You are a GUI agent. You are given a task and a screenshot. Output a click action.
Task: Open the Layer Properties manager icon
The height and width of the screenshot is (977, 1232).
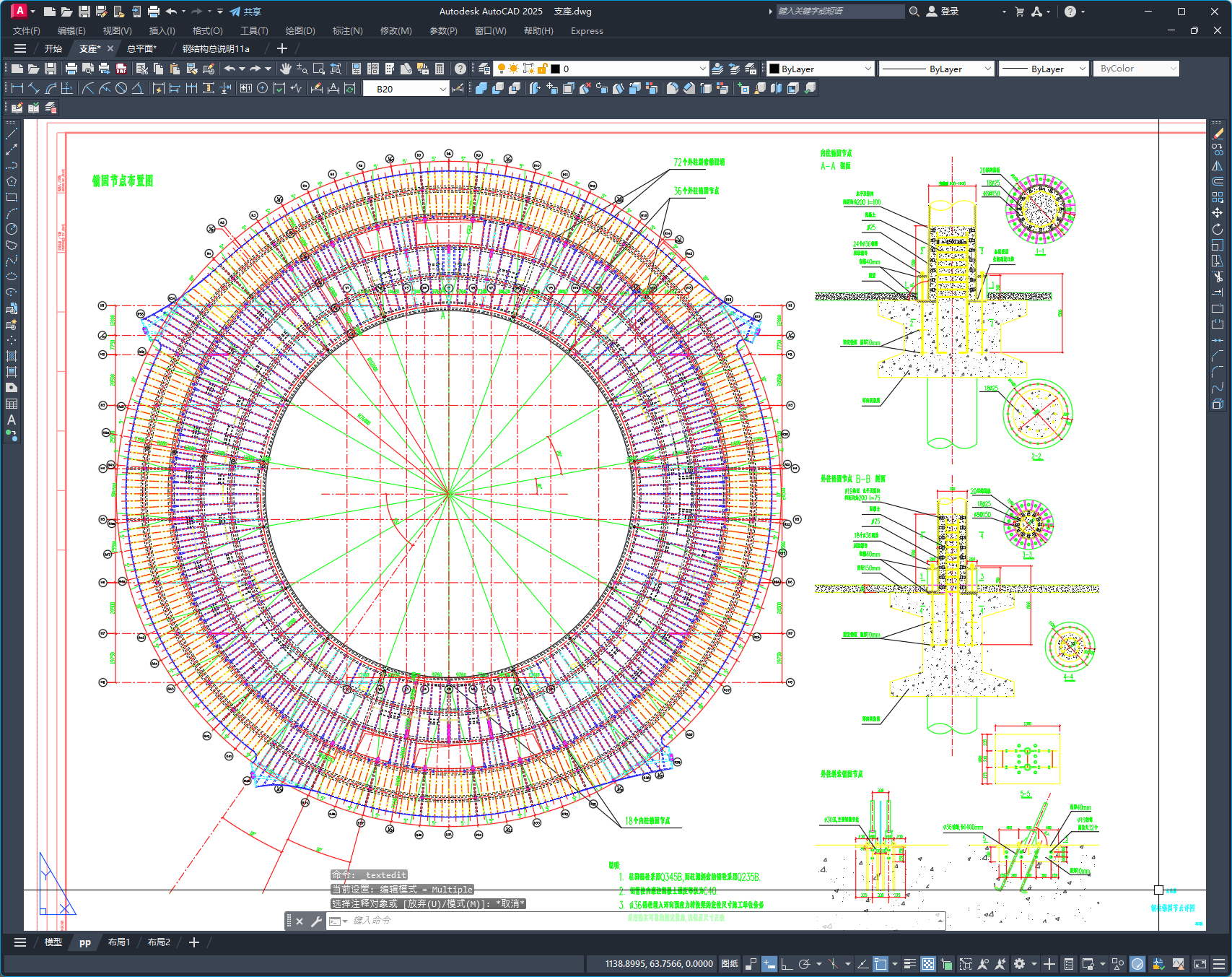point(484,69)
